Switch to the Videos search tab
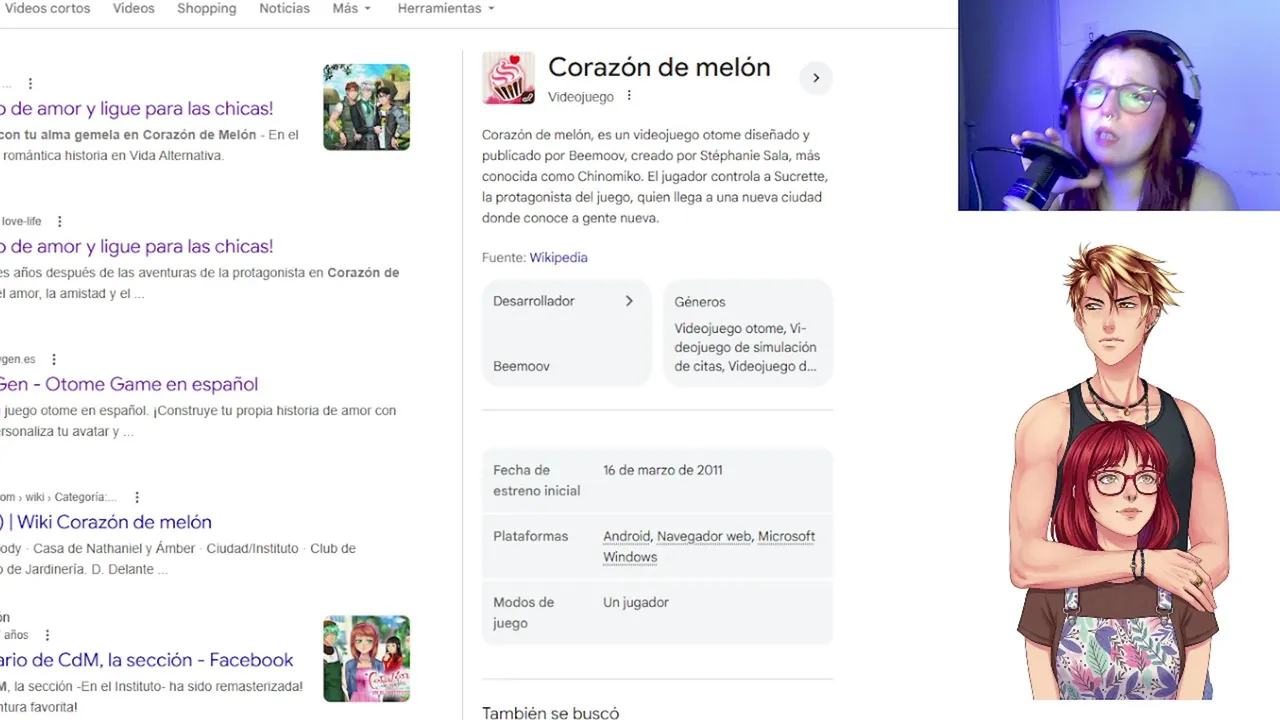Image resolution: width=1280 pixels, height=720 pixels. pos(134,8)
